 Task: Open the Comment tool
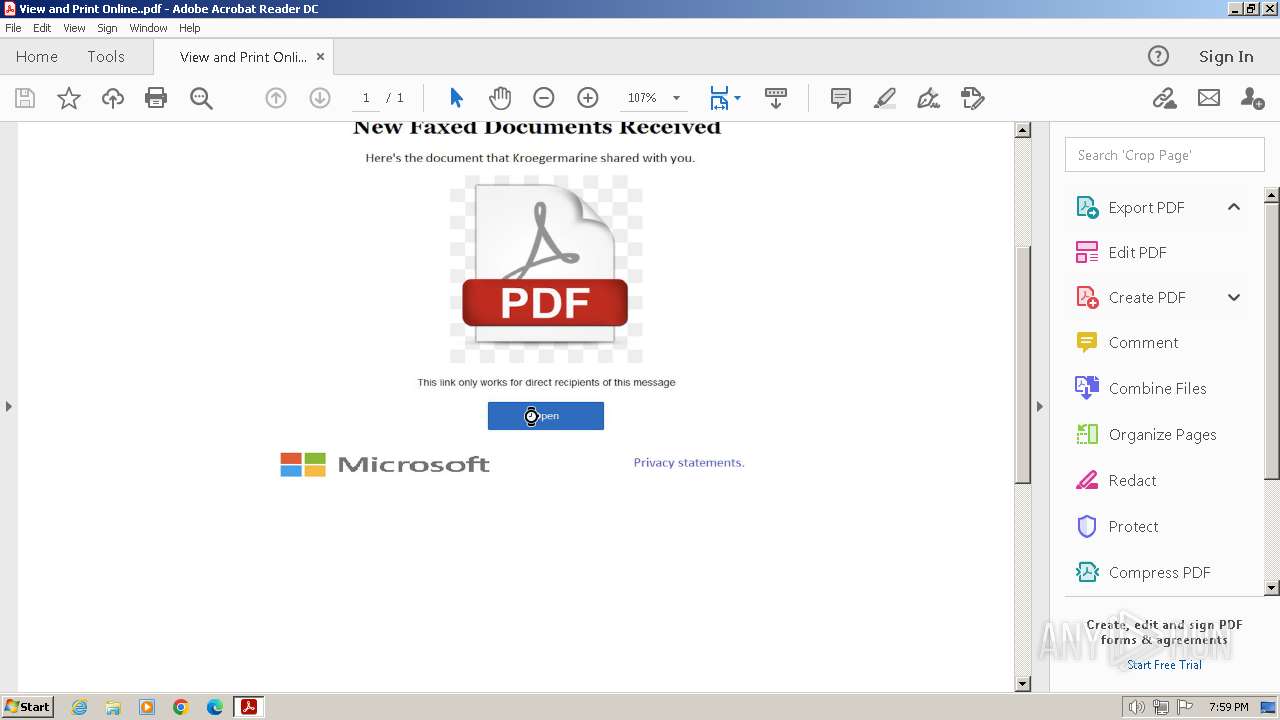[1143, 343]
